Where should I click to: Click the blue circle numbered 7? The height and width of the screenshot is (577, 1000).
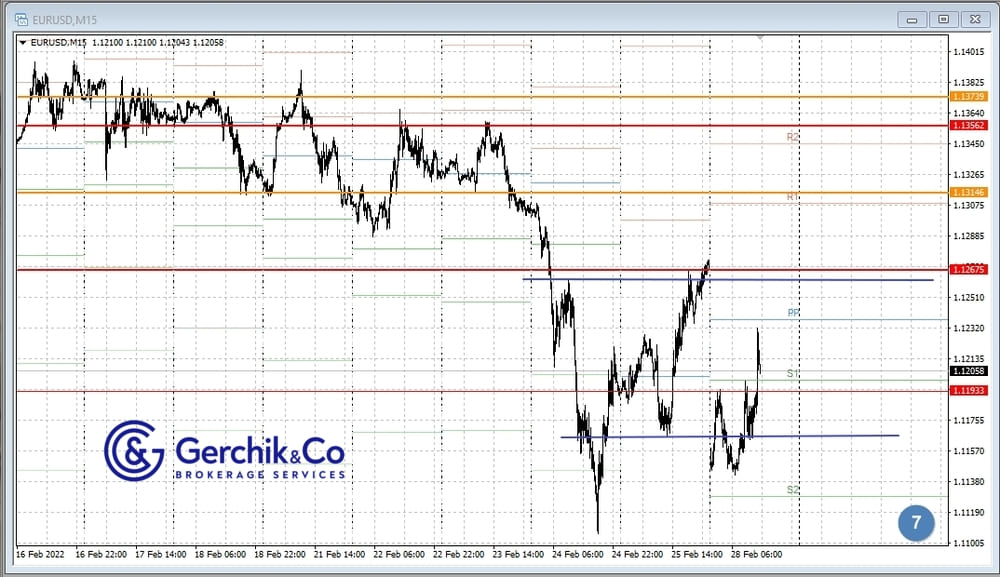(916, 522)
